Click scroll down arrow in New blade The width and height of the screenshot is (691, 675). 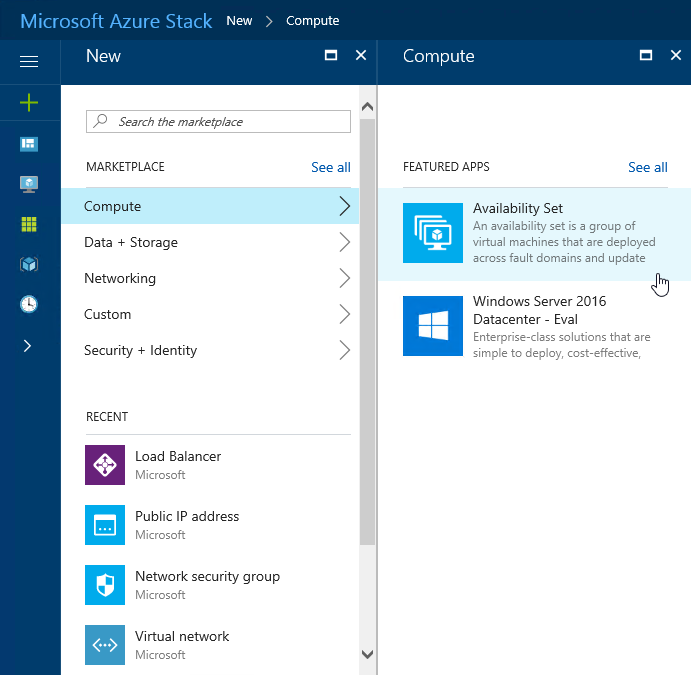pos(367,654)
